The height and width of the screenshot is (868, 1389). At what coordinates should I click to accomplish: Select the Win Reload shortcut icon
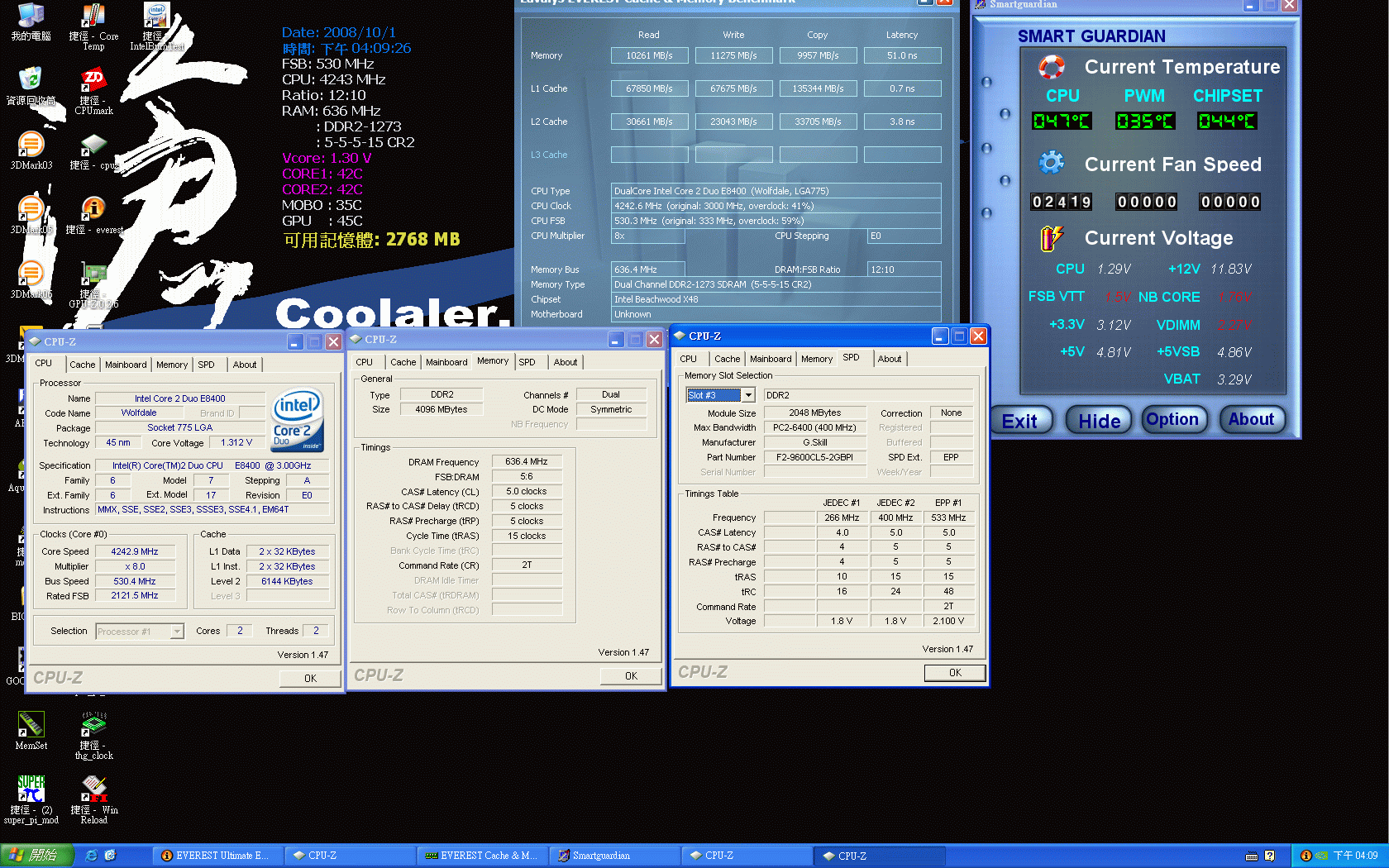point(93,799)
